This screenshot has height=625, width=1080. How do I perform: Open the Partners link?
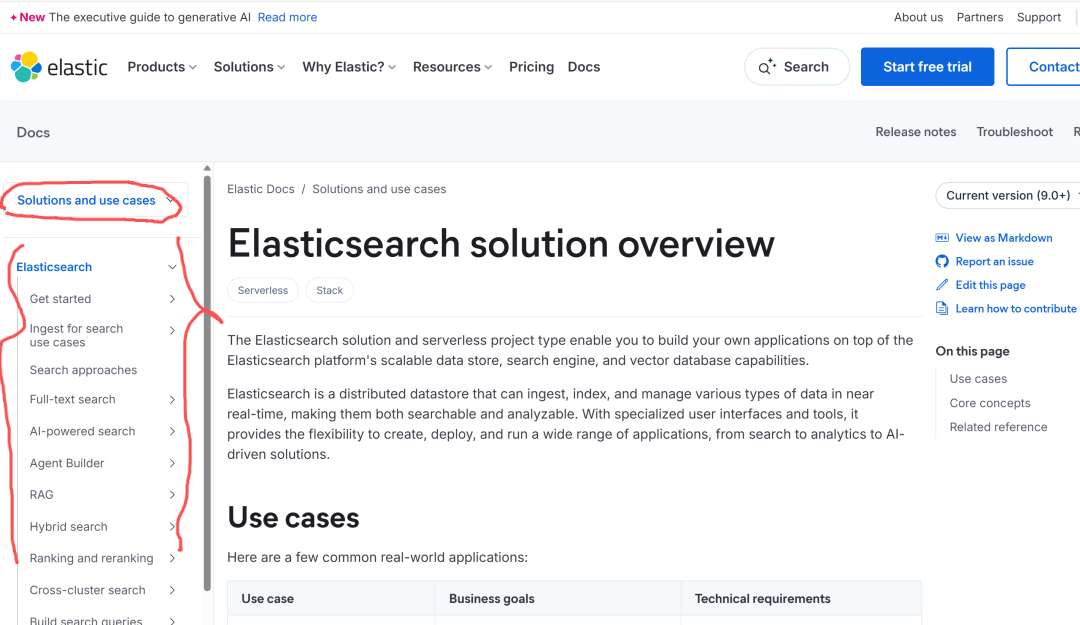tap(979, 17)
